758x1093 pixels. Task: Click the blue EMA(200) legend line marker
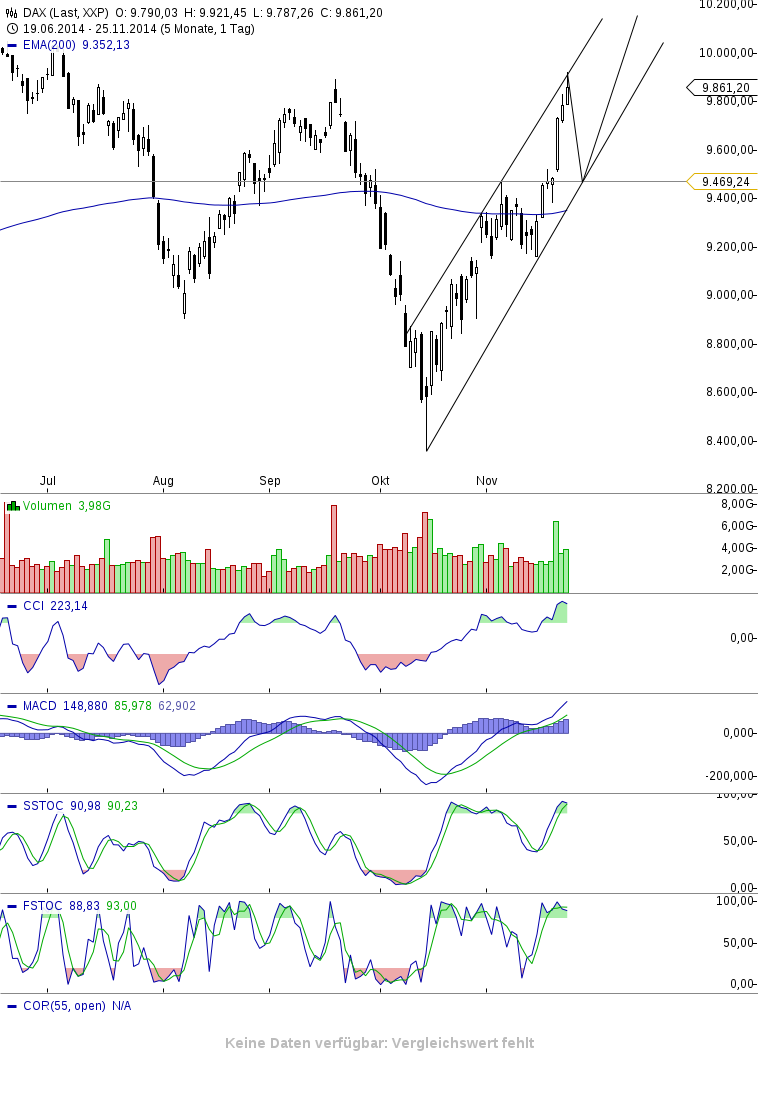(12, 45)
